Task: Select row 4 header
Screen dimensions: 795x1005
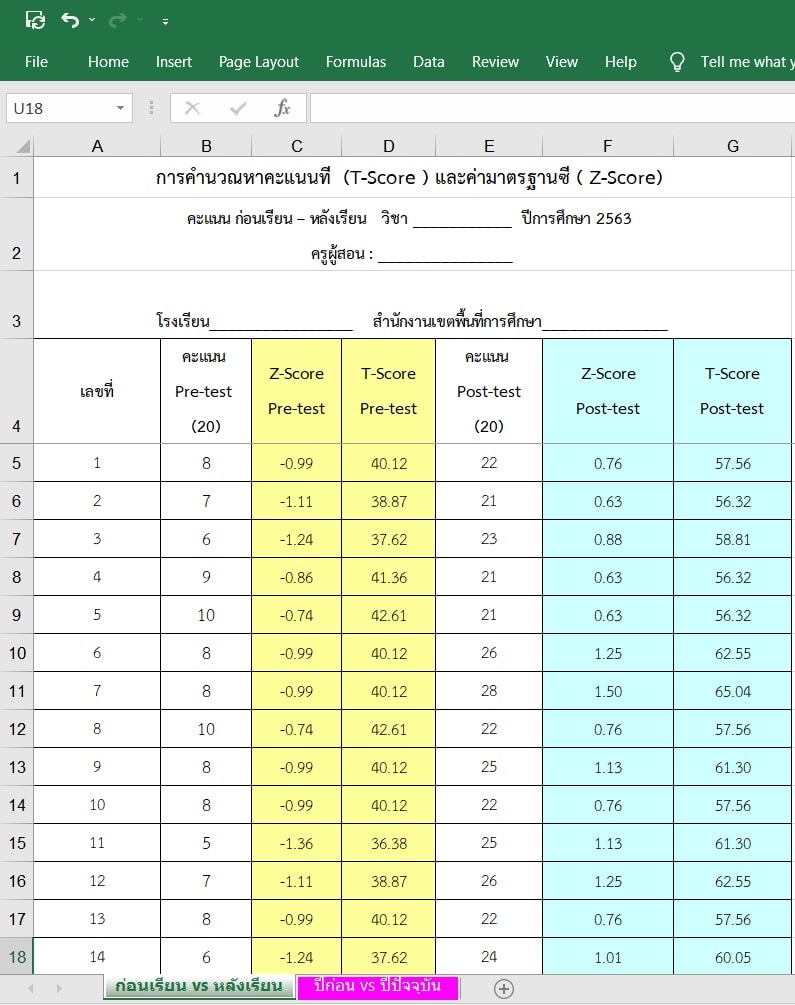Action: tap(17, 391)
